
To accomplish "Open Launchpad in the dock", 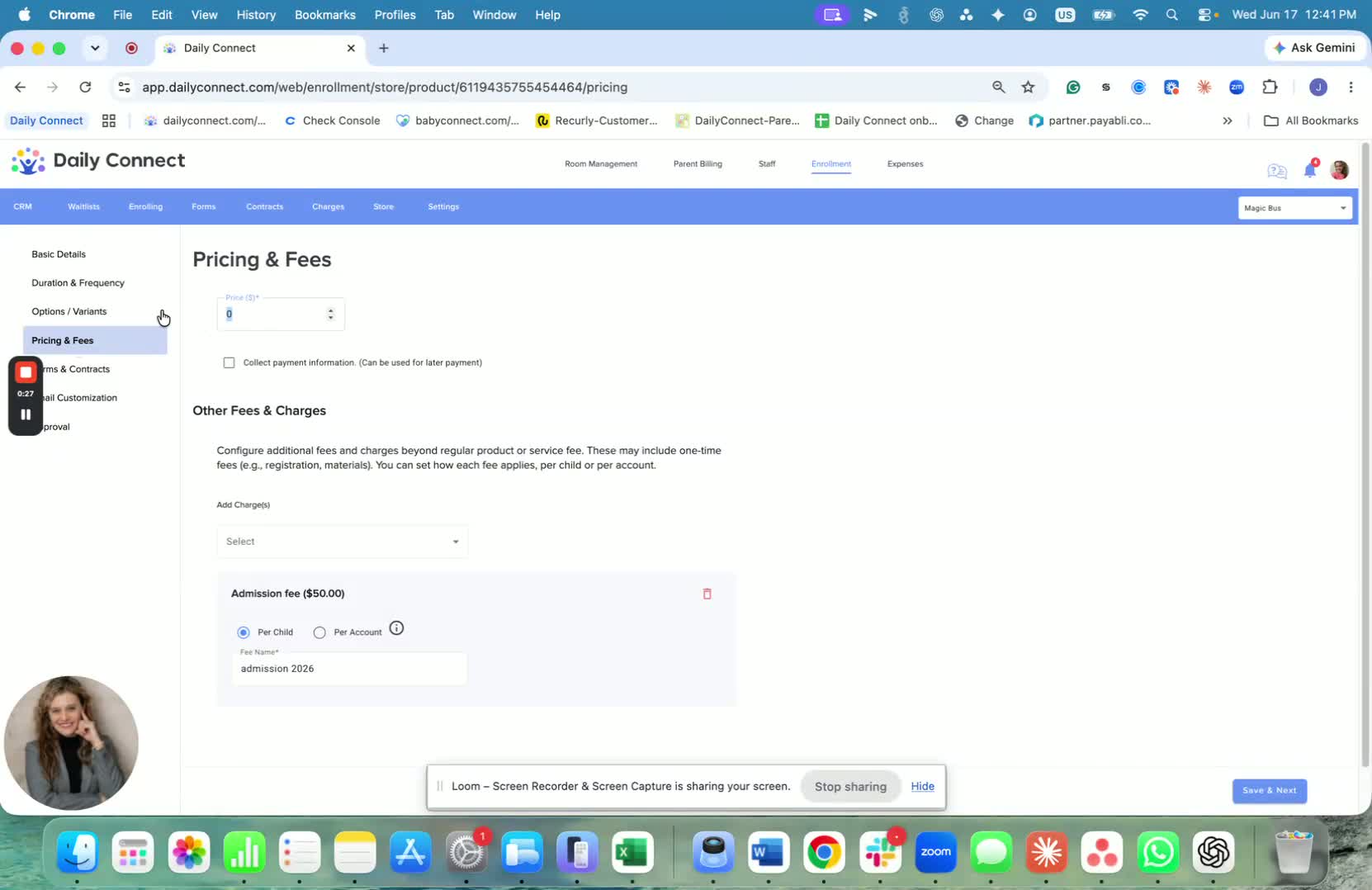I will pyautogui.click(x=133, y=852).
